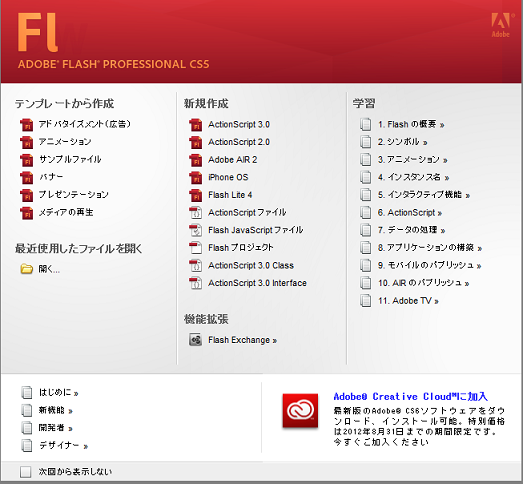Open lesson 9. モバイルのパブリッシュ
This screenshot has width=523, height=484.
point(429,266)
